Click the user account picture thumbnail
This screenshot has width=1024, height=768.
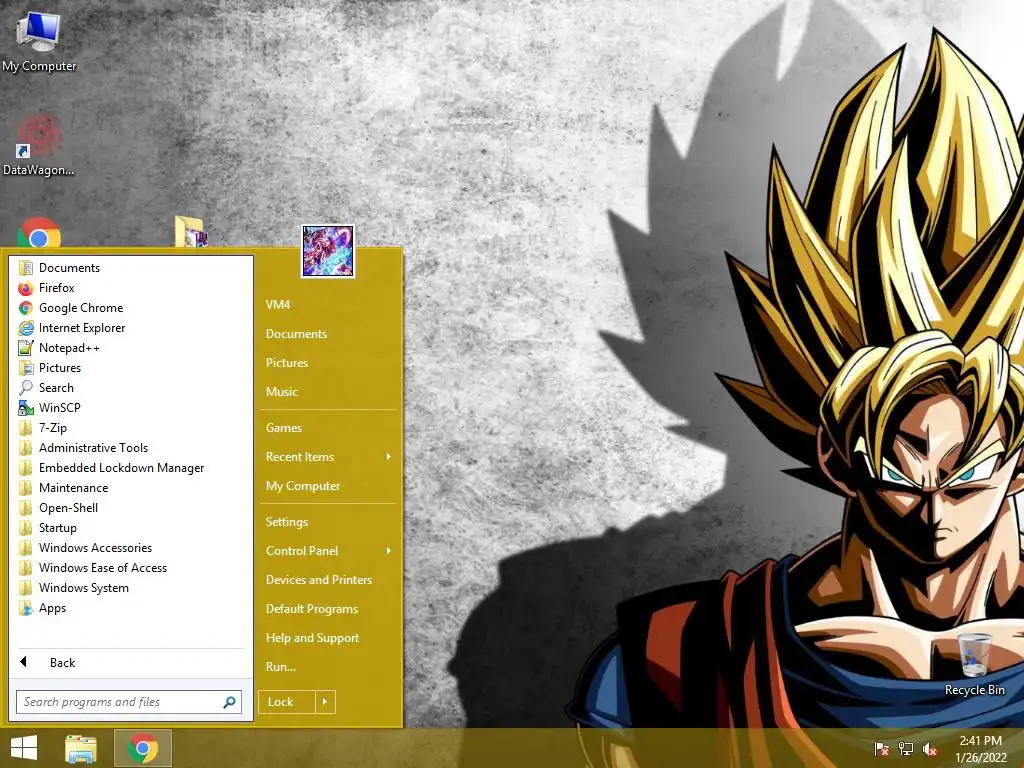pyautogui.click(x=328, y=251)
